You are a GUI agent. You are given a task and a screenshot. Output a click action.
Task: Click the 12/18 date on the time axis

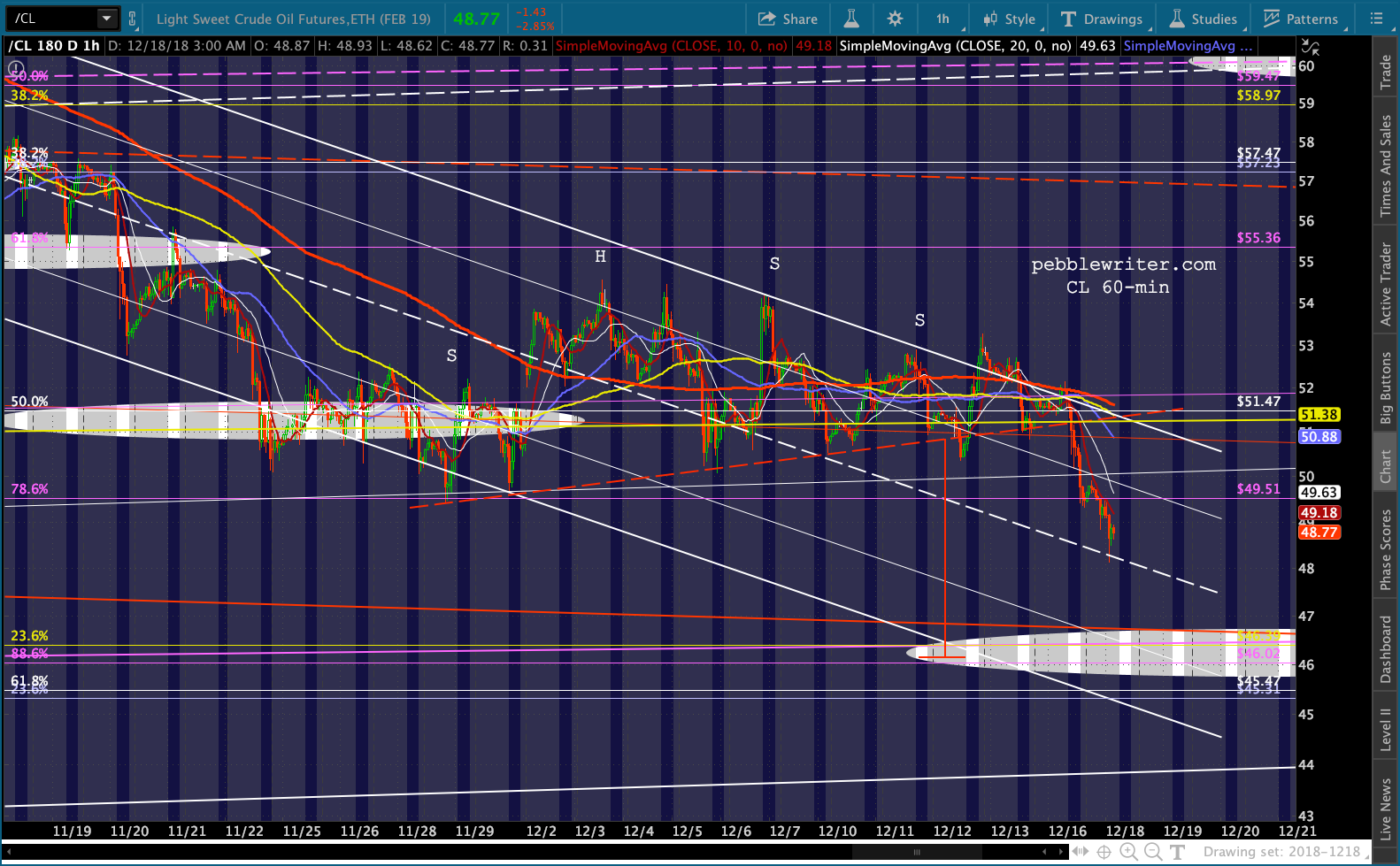[1125, 832]
